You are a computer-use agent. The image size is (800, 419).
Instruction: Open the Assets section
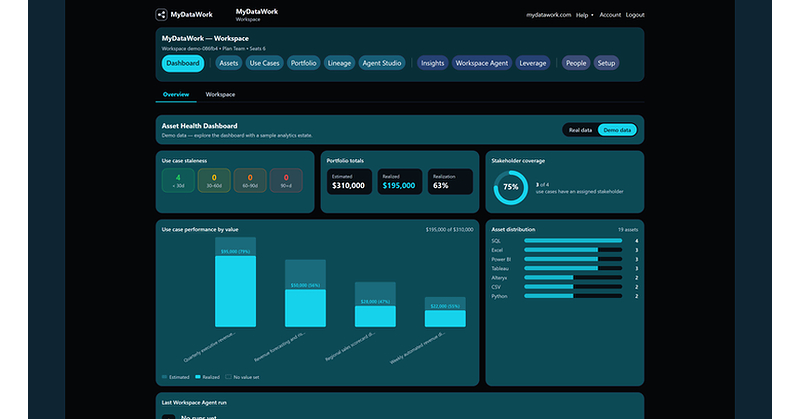(x=229, y=63)
